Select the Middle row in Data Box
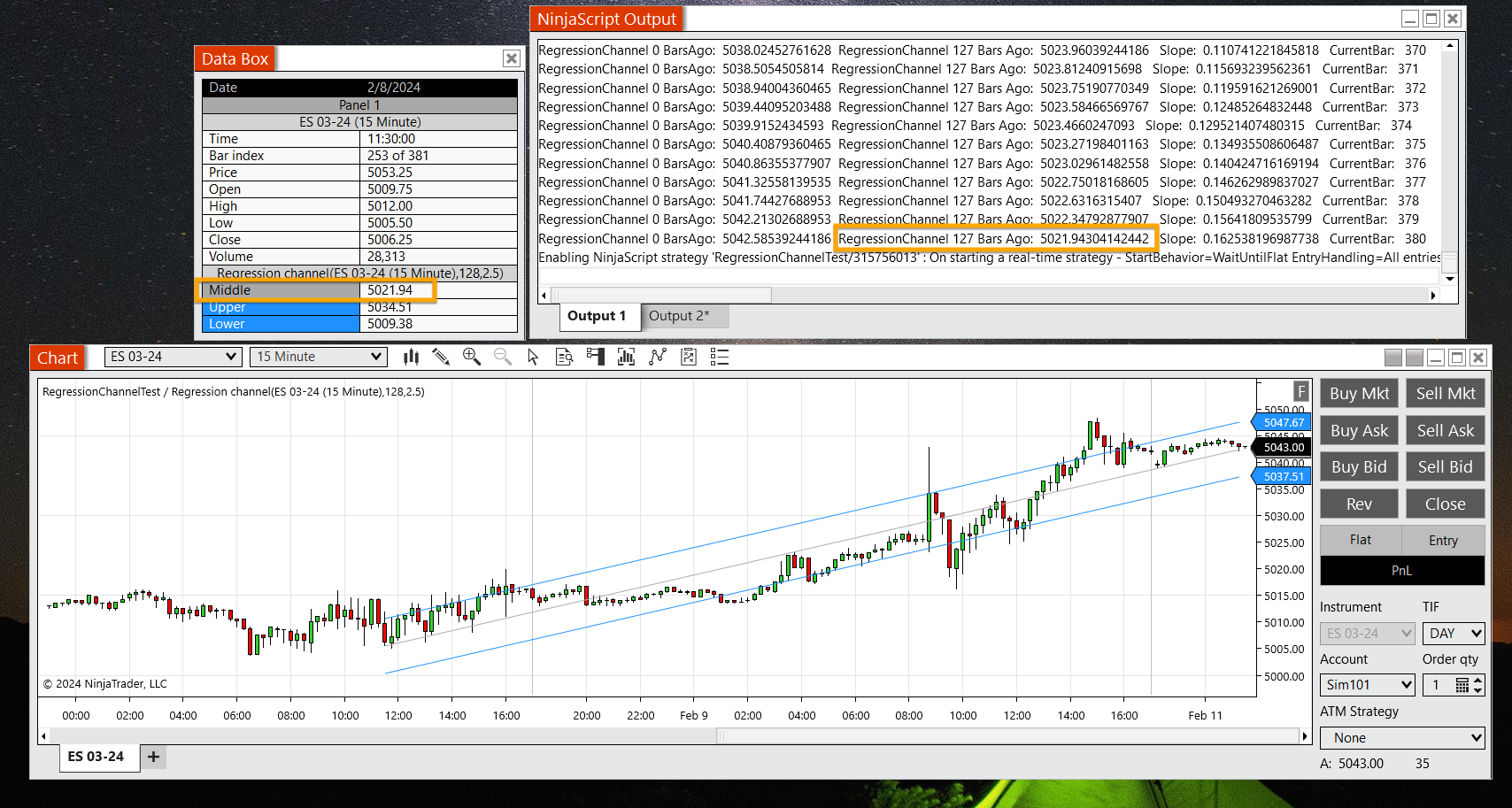1512x808 pixels. [x=359, y=290]
